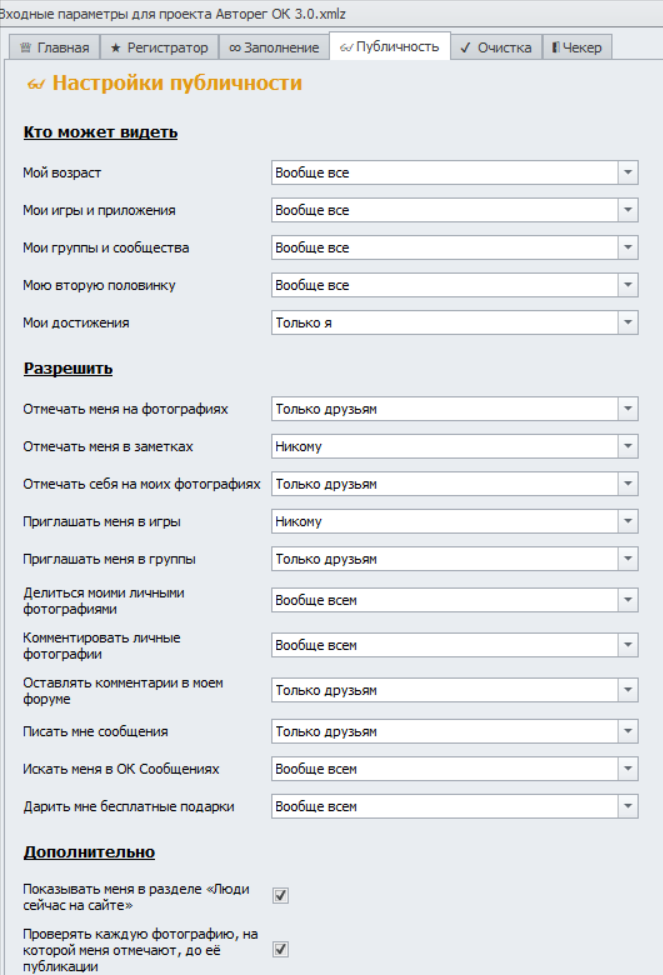Expand Мои достижения visibility dropdown
The image size is (663, 975).
click(x=627, y=323)
